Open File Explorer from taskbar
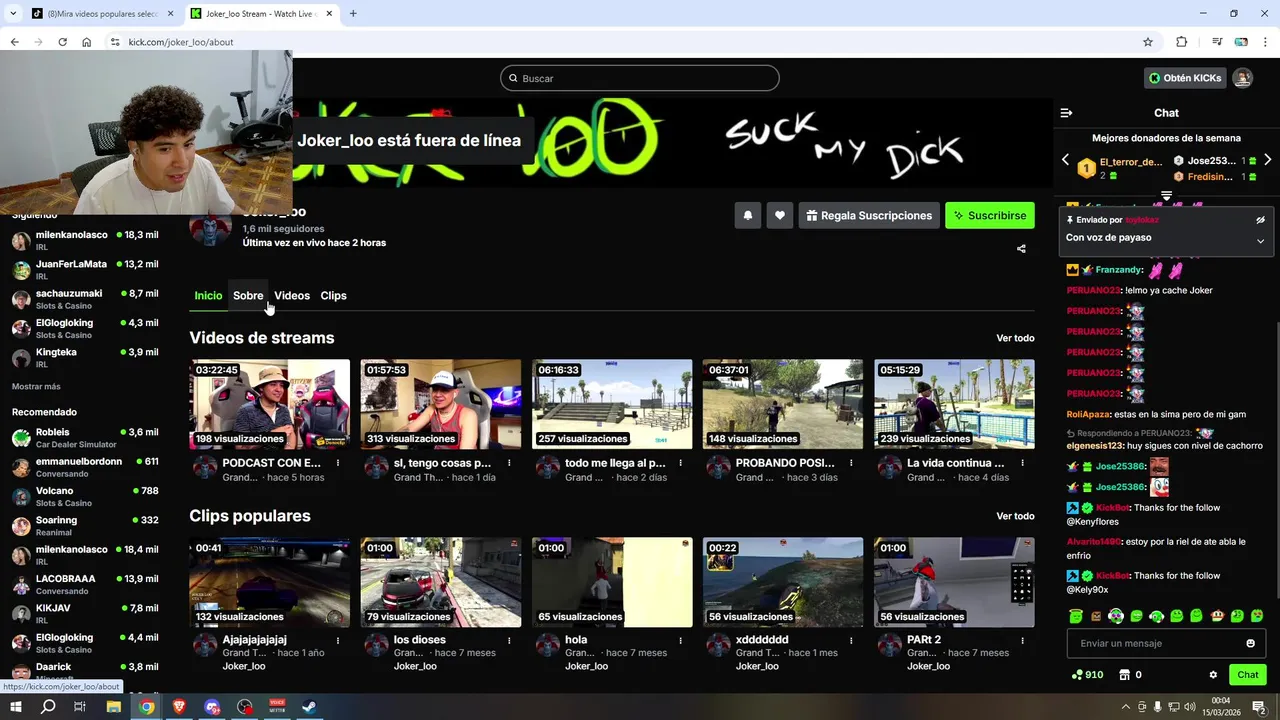The width and height of the screenshot is (1280, 720). click(x=114, y=707)
